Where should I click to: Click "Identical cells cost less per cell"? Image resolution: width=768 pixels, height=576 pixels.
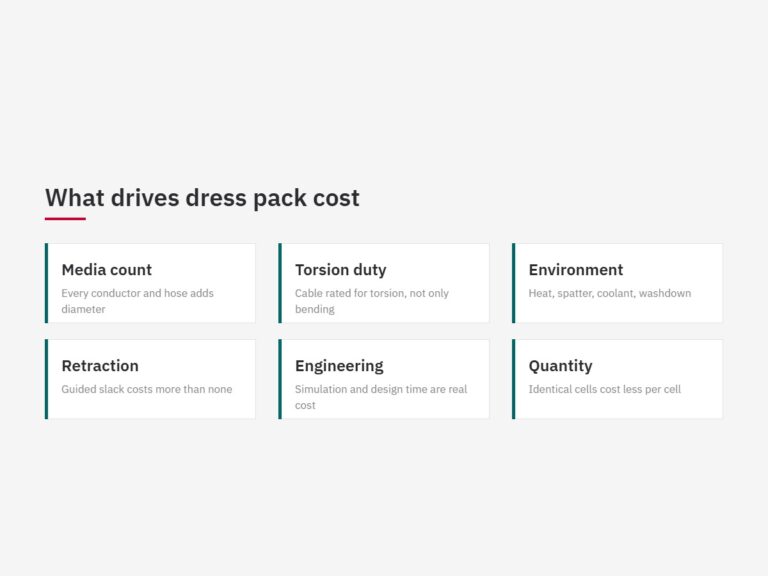[x=604, y=389]
